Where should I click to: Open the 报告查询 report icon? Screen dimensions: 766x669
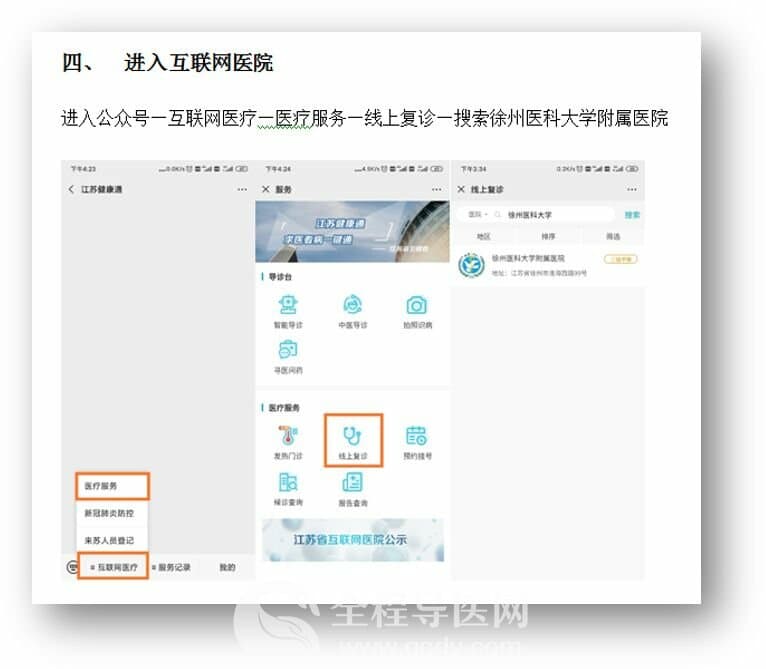click(353, 484)
